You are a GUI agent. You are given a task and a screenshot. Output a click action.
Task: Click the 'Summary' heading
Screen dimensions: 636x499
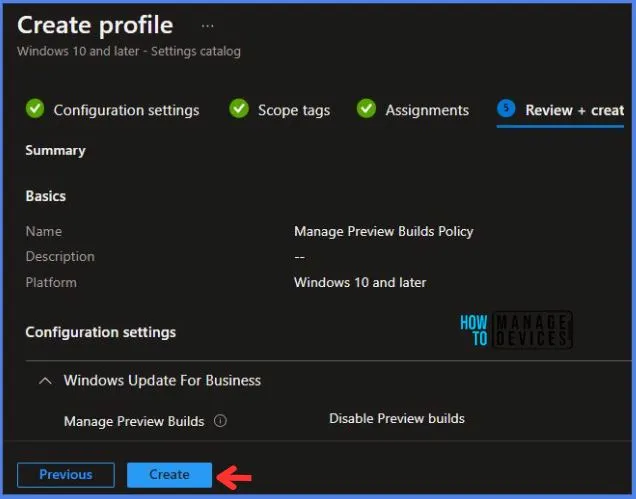pos(56,151)
